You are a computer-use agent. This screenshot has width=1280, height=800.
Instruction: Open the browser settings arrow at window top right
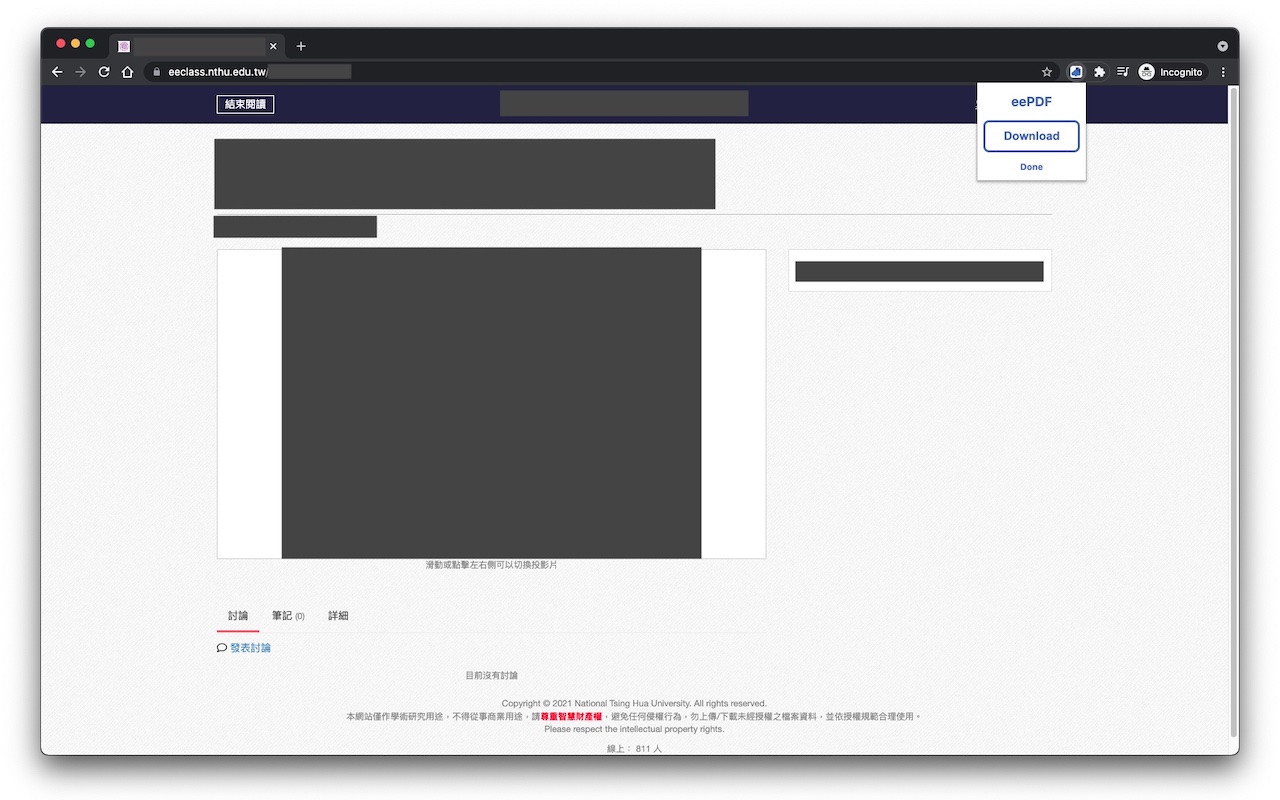point(1222,45)
